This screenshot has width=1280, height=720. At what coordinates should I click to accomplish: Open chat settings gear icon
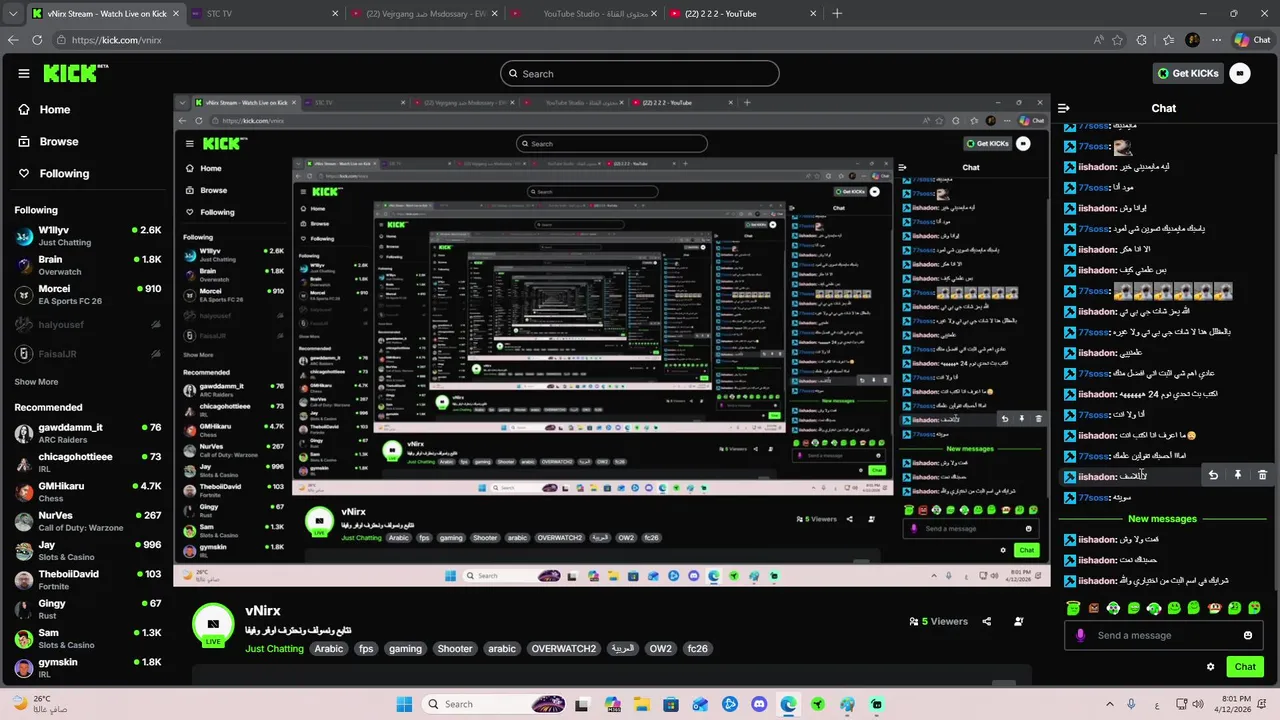(1210, 667)
